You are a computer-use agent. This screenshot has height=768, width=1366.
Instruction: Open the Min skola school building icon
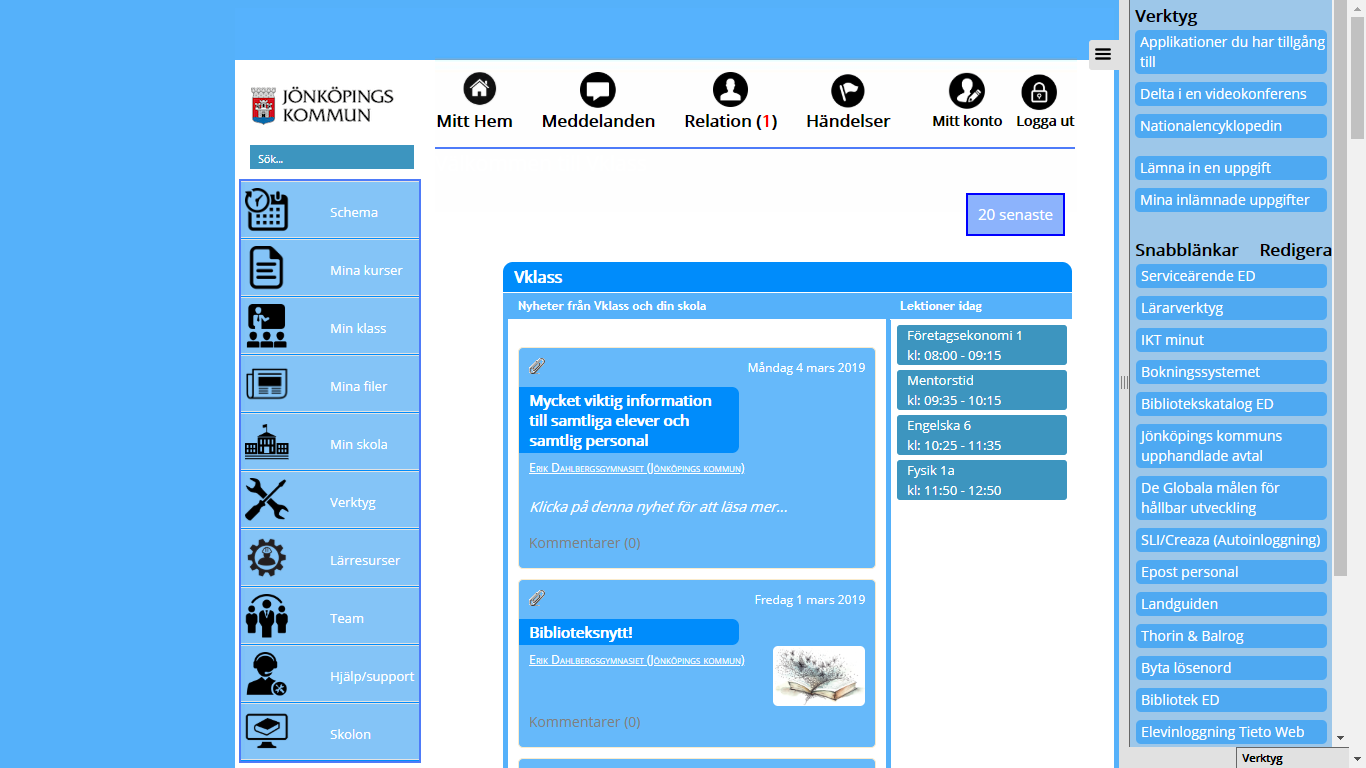pyautogui.click(x=266, y=442)
